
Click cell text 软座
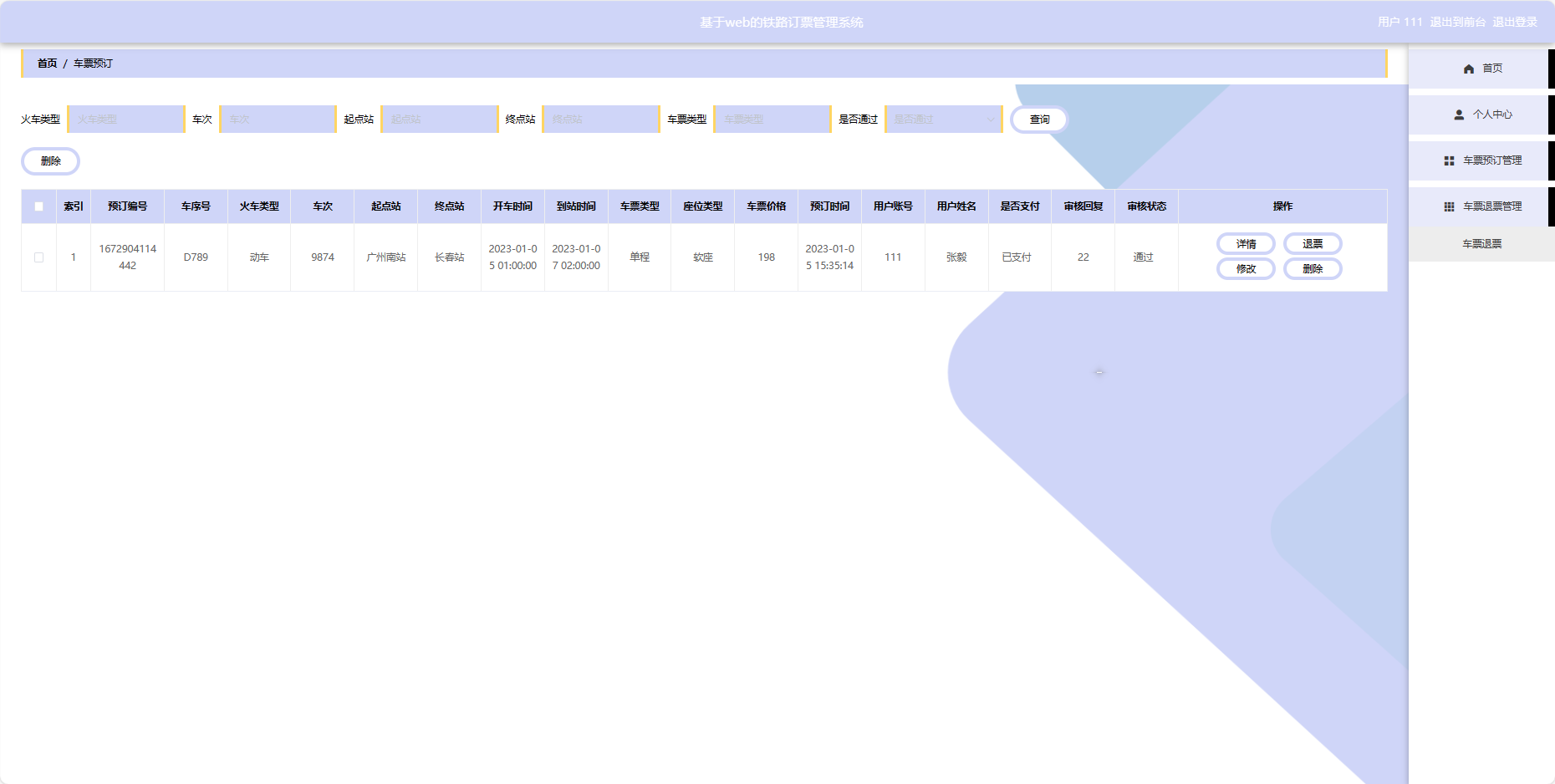click(703, 257)
